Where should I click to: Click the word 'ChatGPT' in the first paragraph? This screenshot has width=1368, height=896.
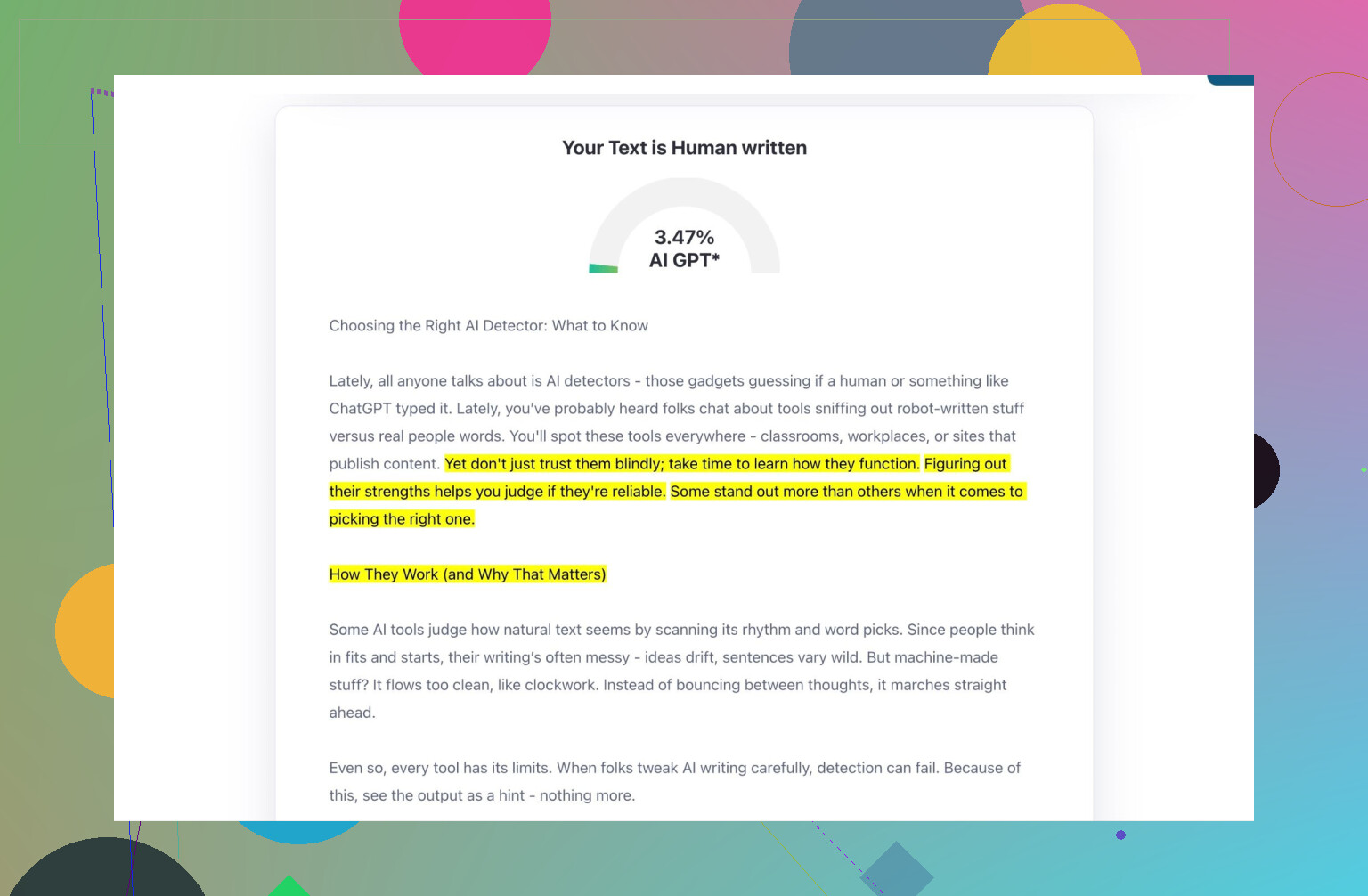[360, 409]
